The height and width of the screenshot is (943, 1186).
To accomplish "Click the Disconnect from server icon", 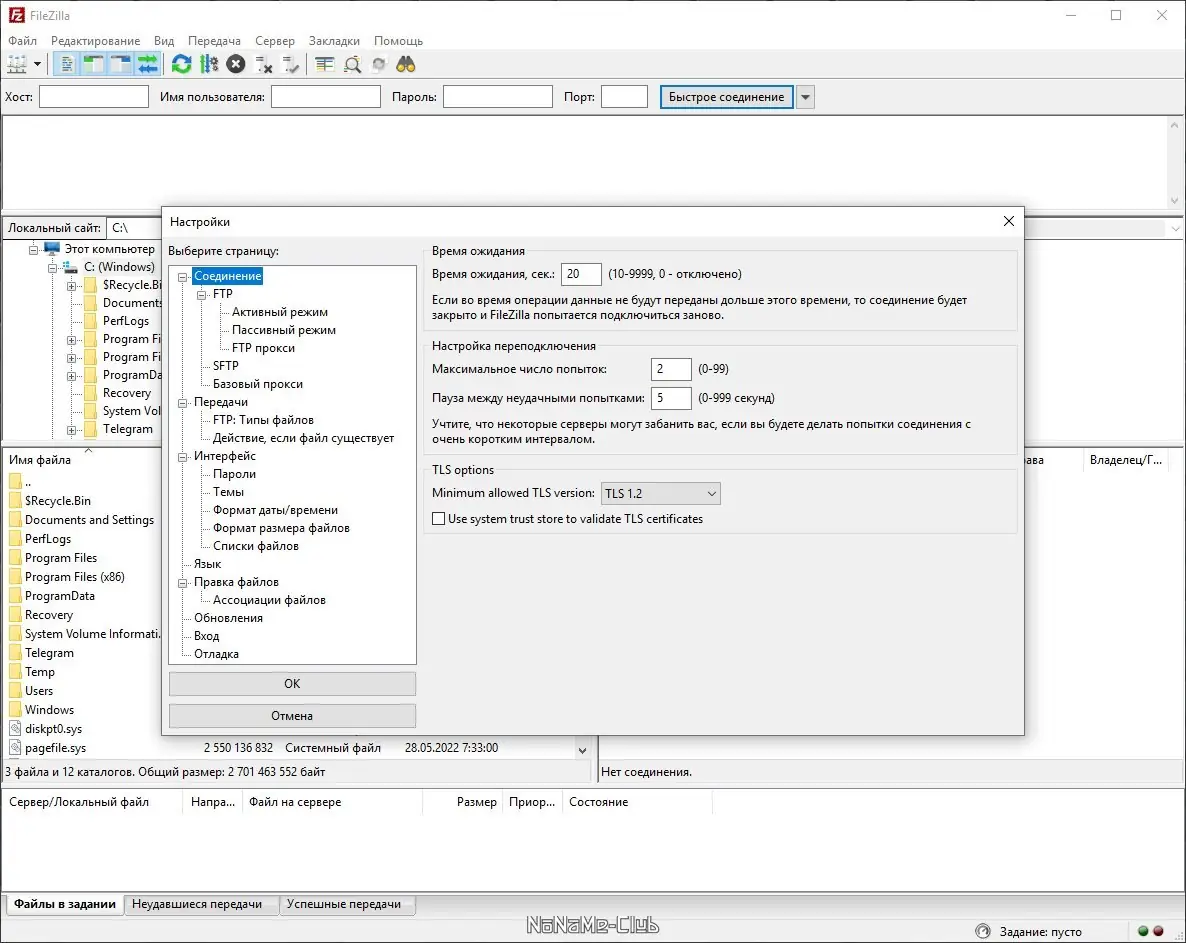I will [x=263, y=64].
